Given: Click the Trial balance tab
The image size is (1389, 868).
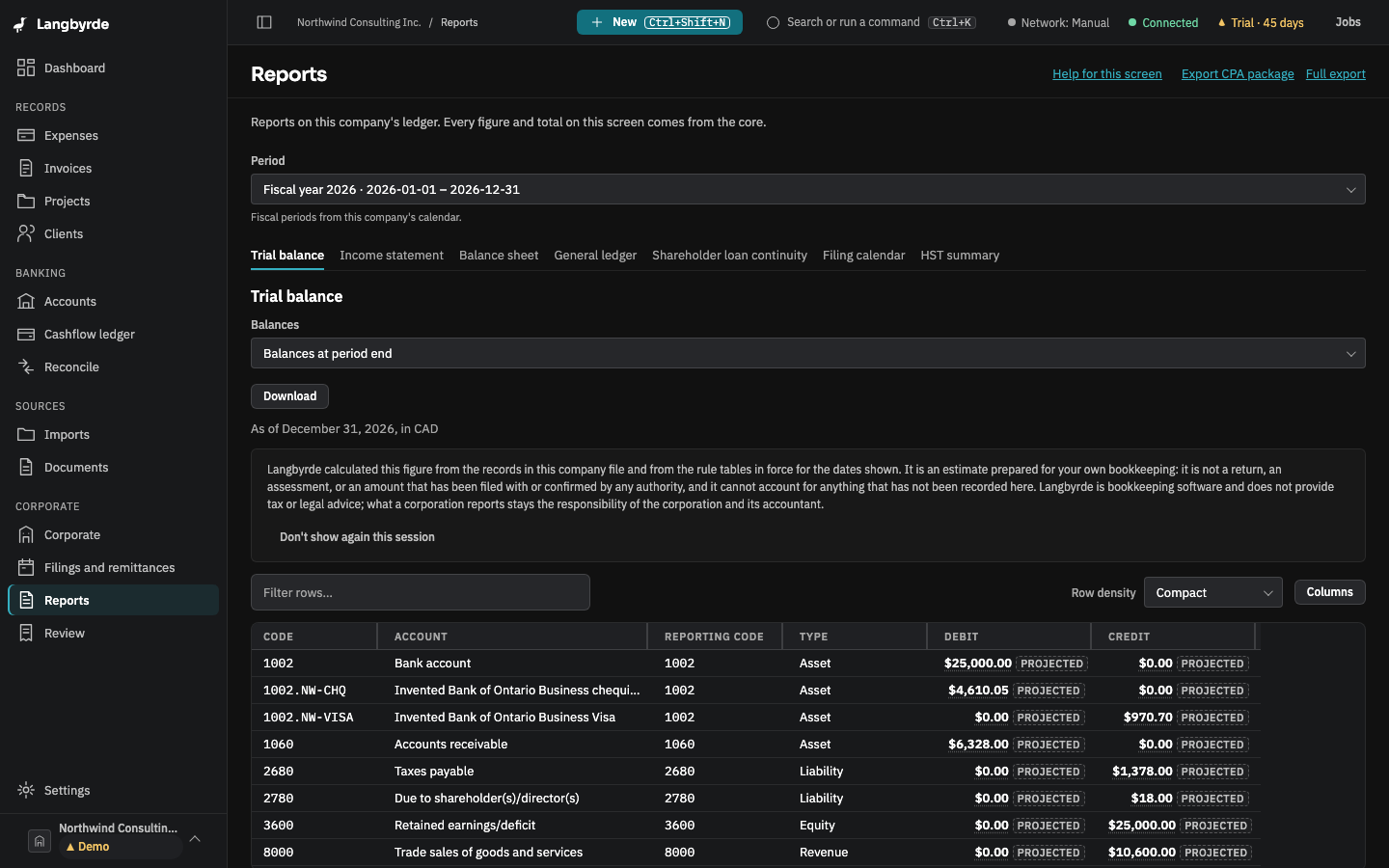Looking at the screenshot, I should click(287, 256).
